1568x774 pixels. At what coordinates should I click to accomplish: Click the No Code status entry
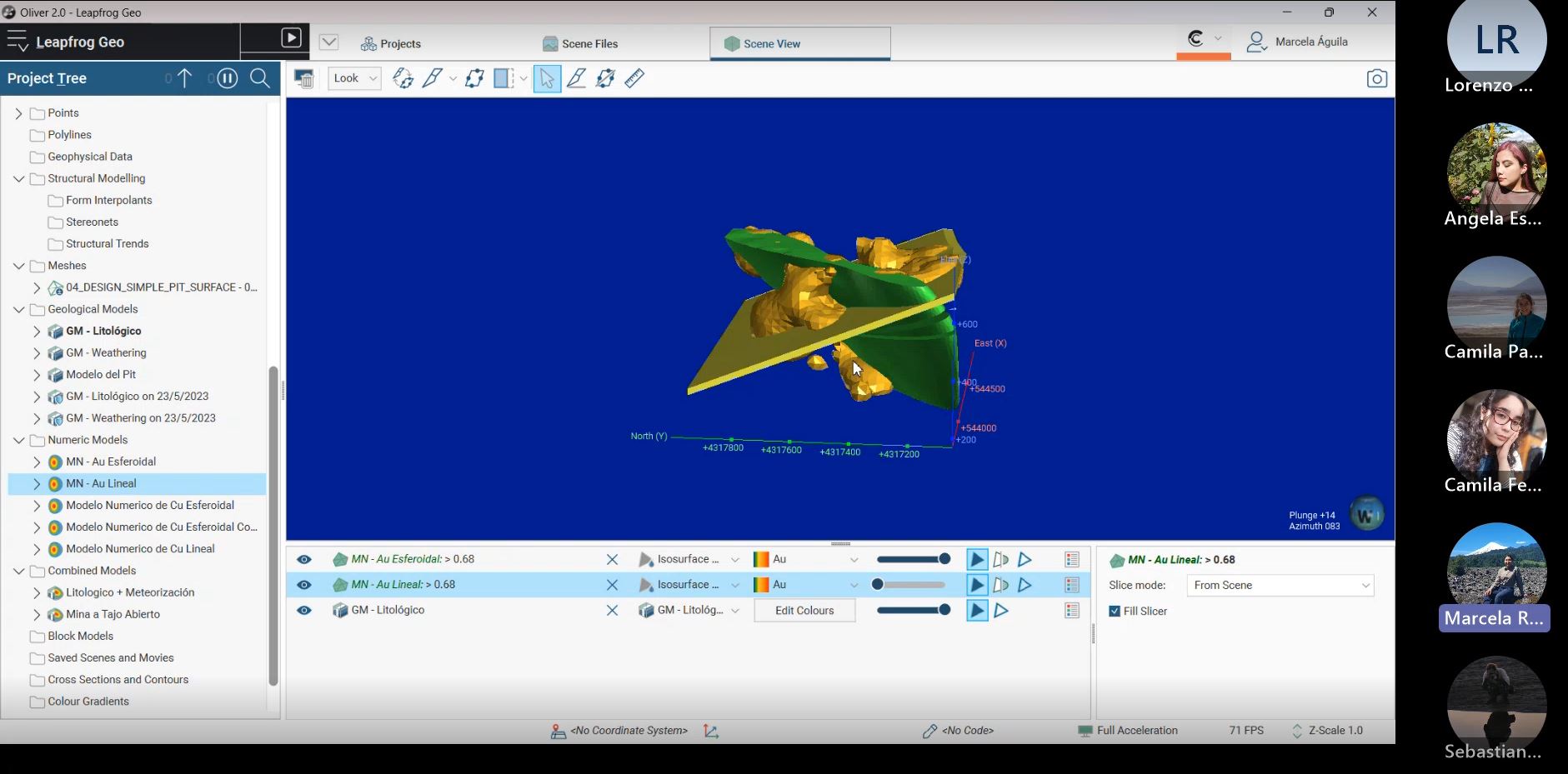[968, 731]
